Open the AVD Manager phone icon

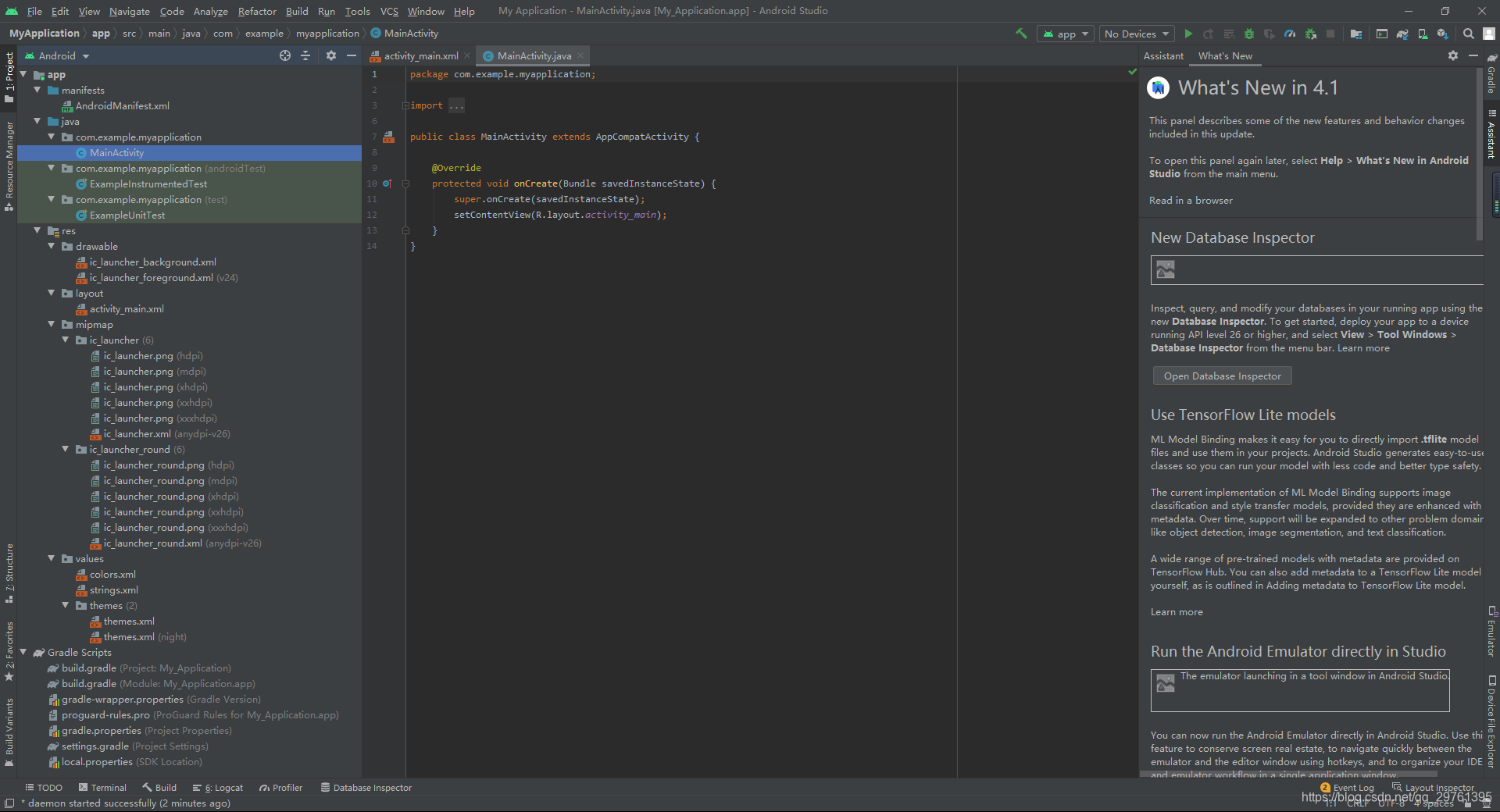pyautogui.click(x=1423, y=34)
